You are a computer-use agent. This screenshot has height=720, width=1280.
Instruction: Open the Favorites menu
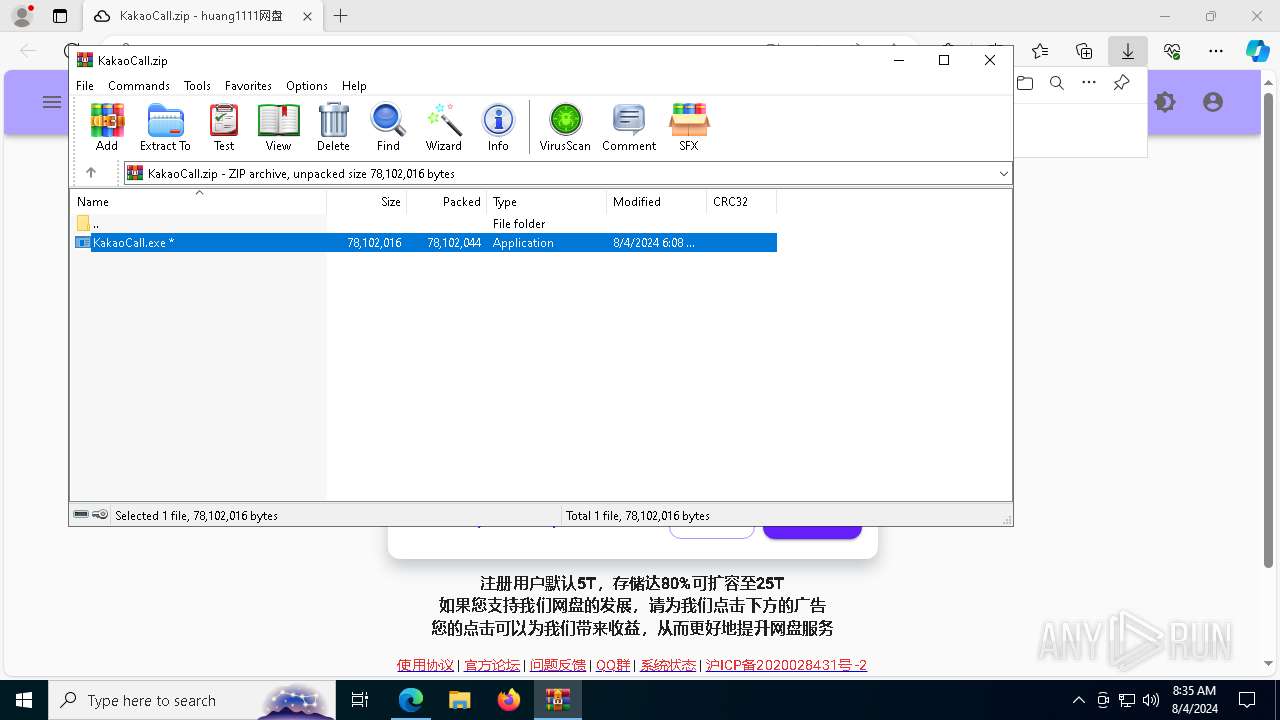(x=248, y=86)
